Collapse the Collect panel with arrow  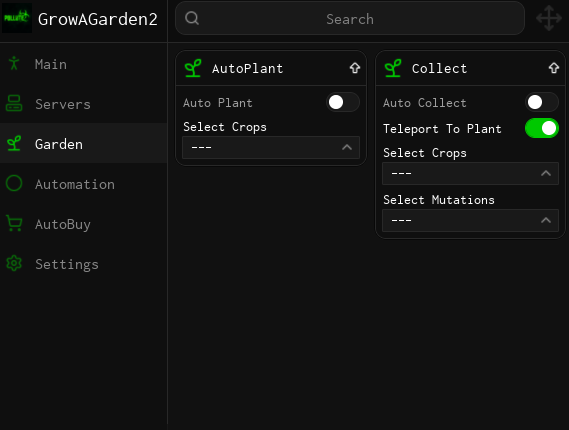pos(554,68)
